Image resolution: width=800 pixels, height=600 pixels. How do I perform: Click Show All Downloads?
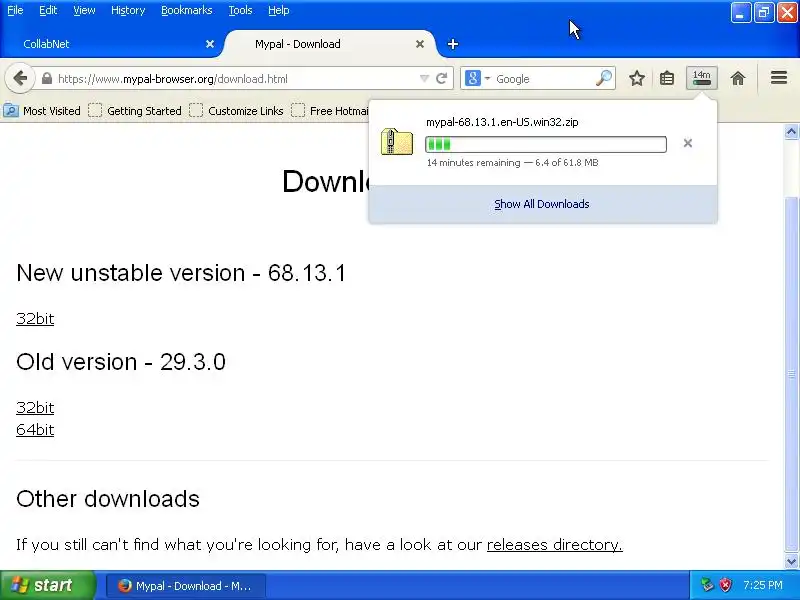point(542,204)
